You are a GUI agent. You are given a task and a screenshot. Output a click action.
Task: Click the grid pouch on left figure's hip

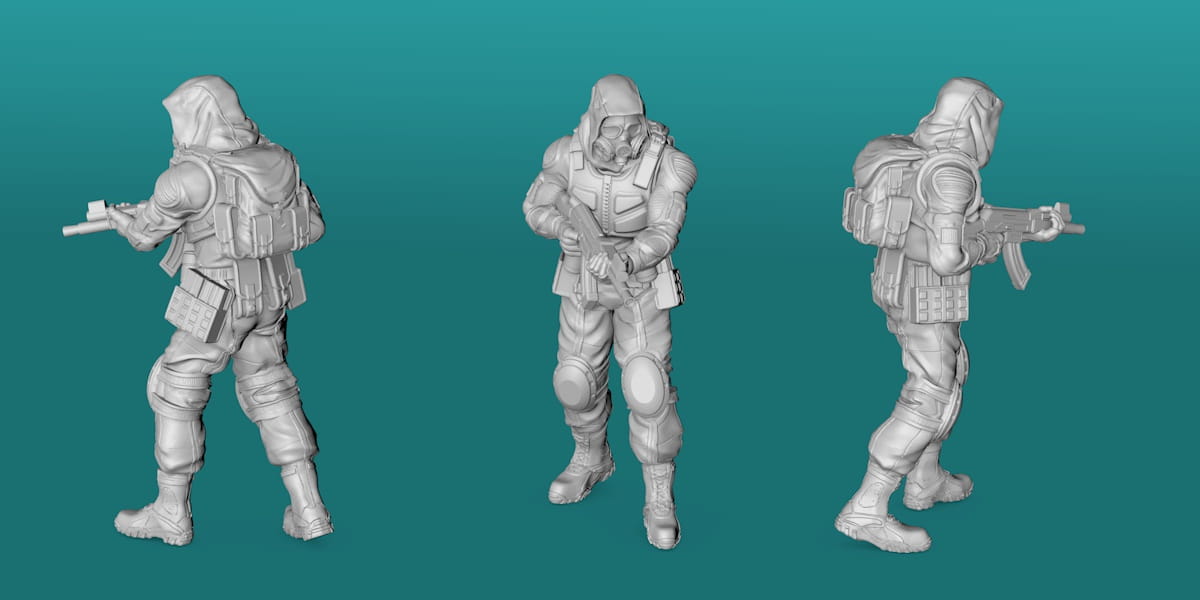[x=198, y=304]
